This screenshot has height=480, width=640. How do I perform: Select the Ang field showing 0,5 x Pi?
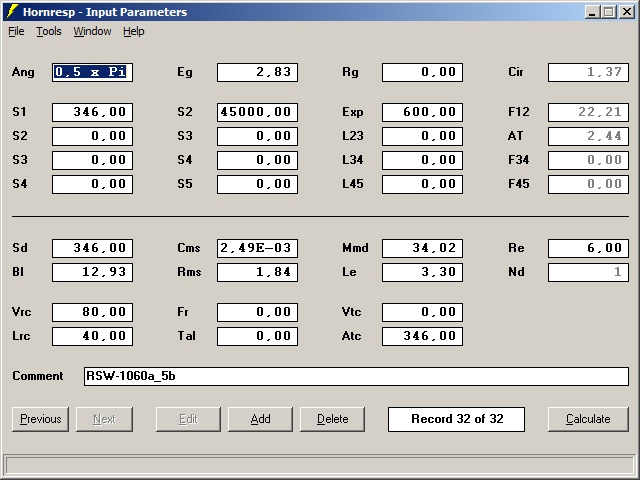(92, 72)
